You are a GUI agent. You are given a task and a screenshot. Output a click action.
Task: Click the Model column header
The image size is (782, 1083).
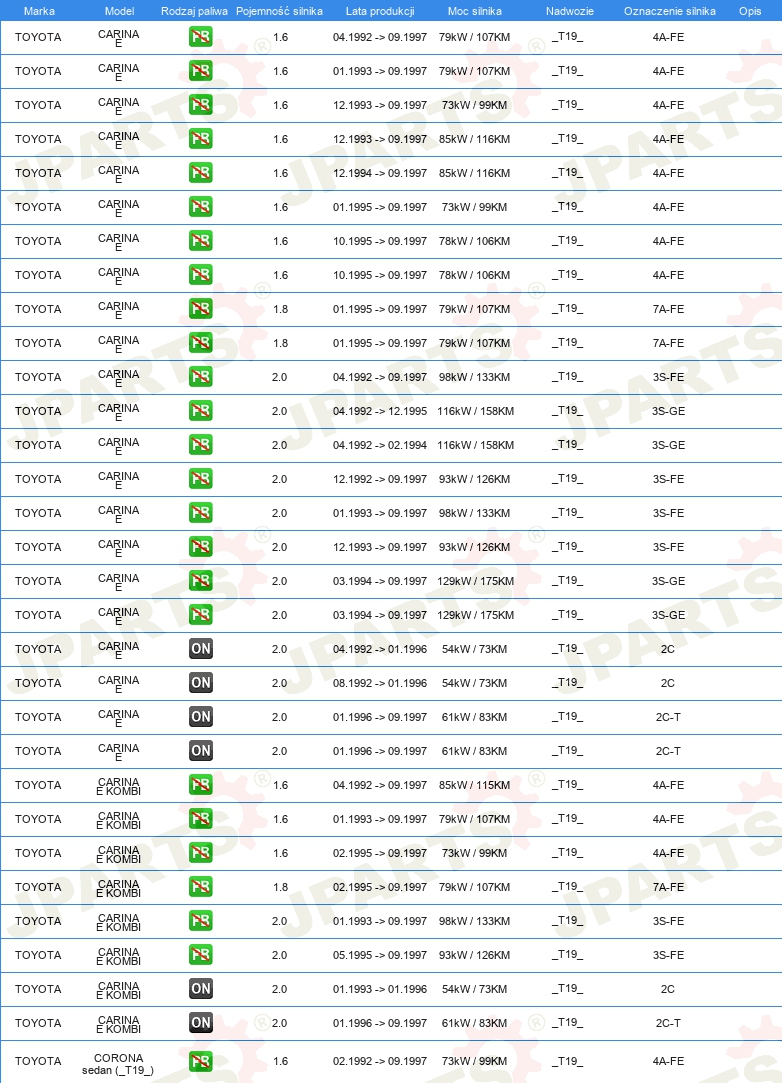click(x=120, y=11)
